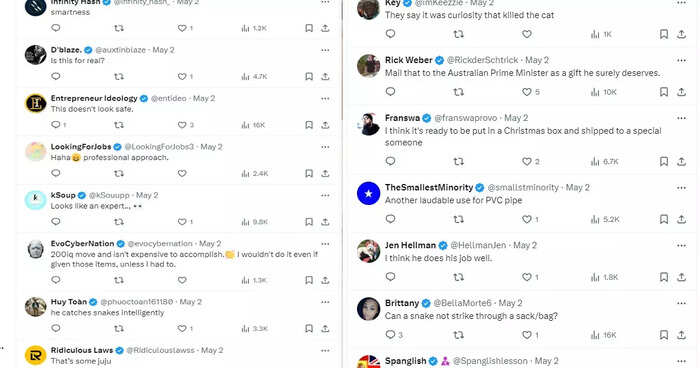Image resolution: width=700 pixels, height=368 pixels.
Task: Reply to Entrepreneur Ideology's comment
Action: 56,125
